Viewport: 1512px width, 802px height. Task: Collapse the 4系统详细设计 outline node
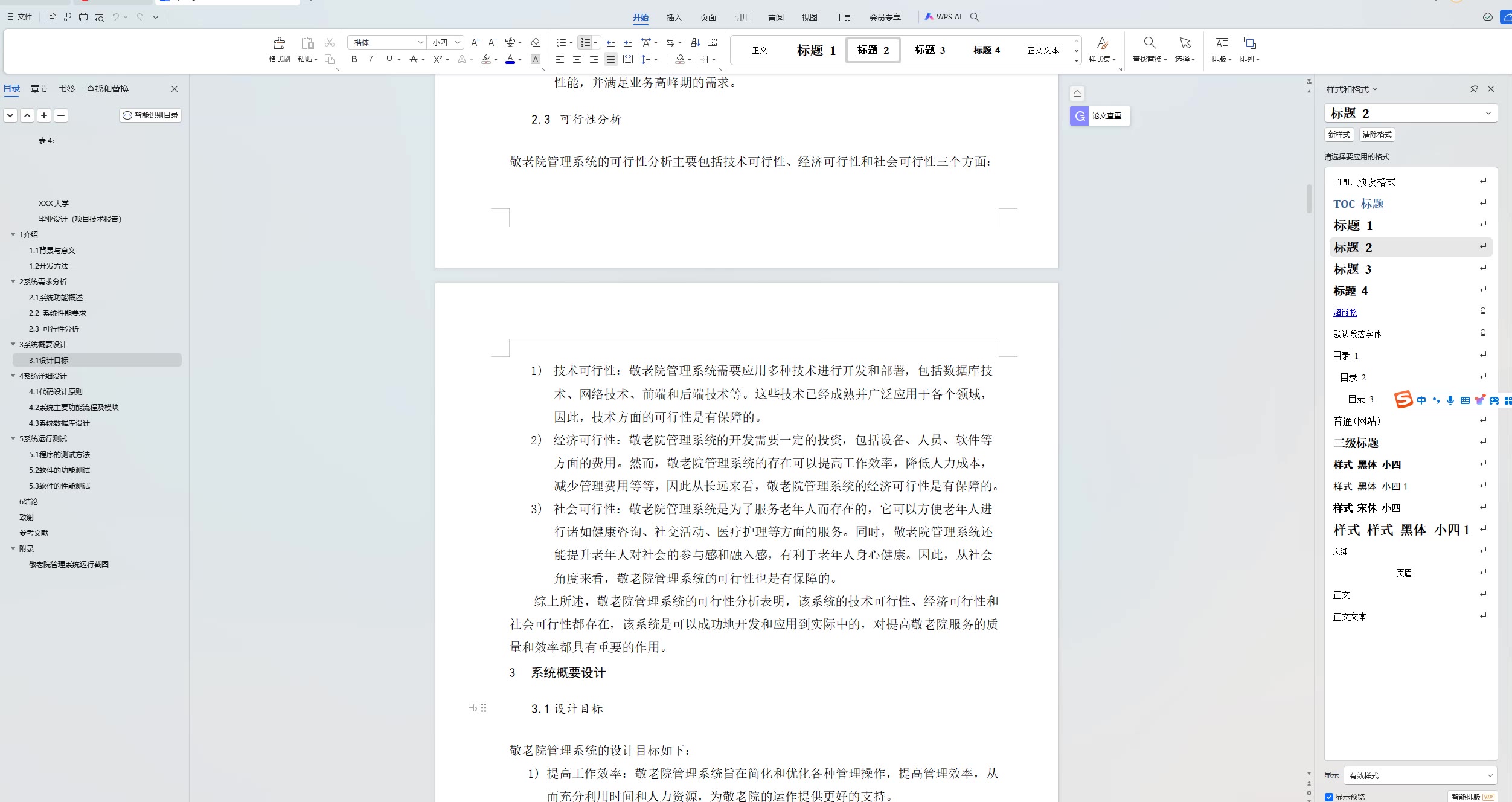(13, 376)
